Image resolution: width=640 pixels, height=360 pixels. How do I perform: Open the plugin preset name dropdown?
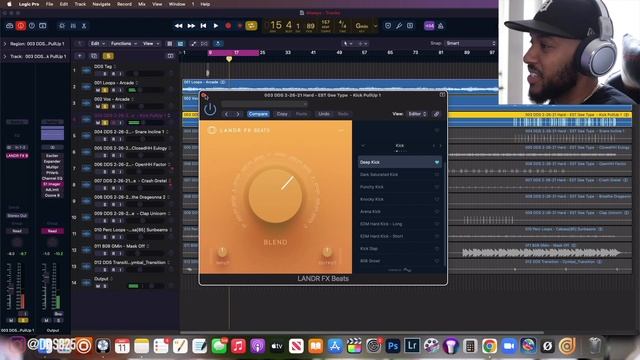click(264, 104)
